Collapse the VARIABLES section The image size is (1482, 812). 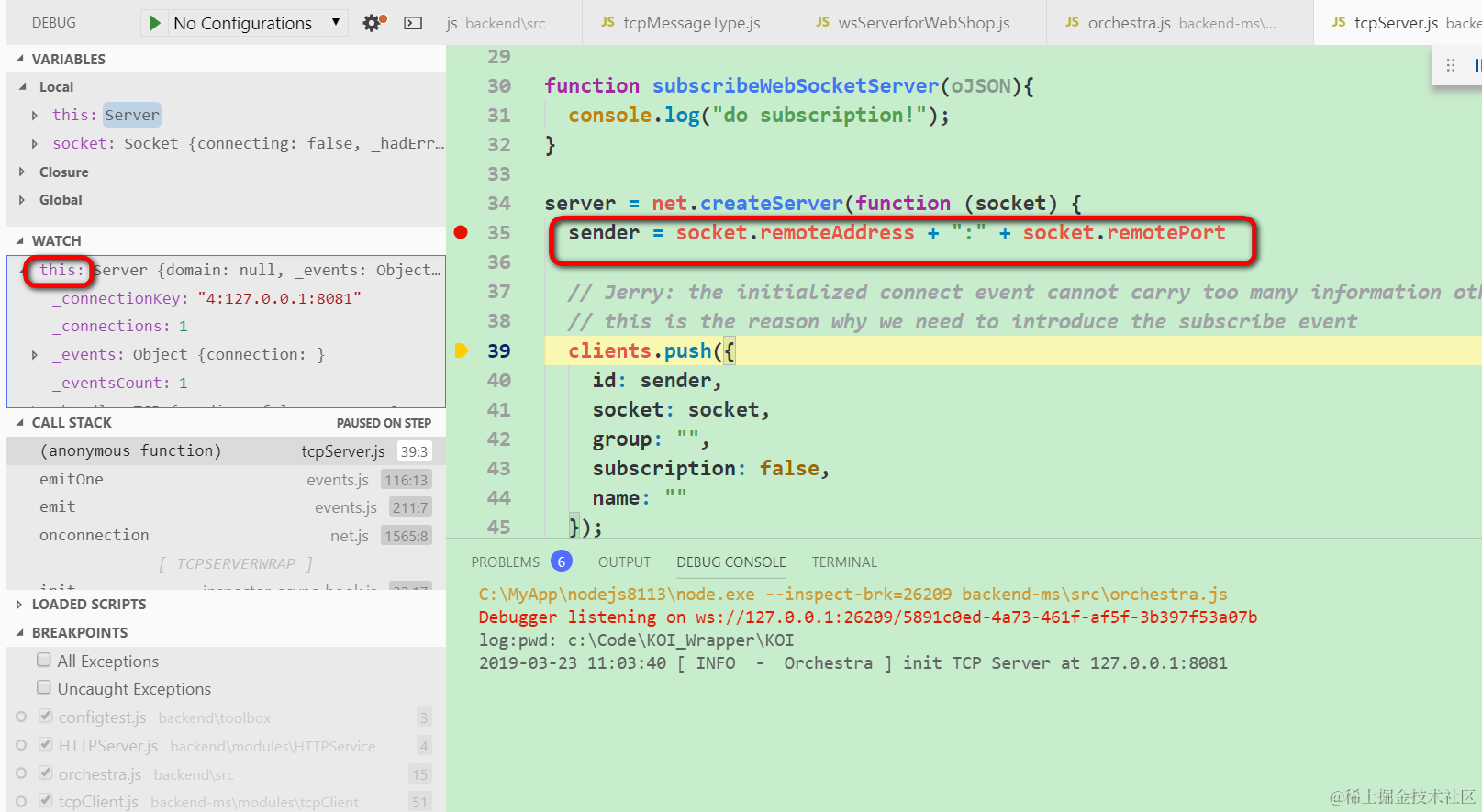point(20,59)
